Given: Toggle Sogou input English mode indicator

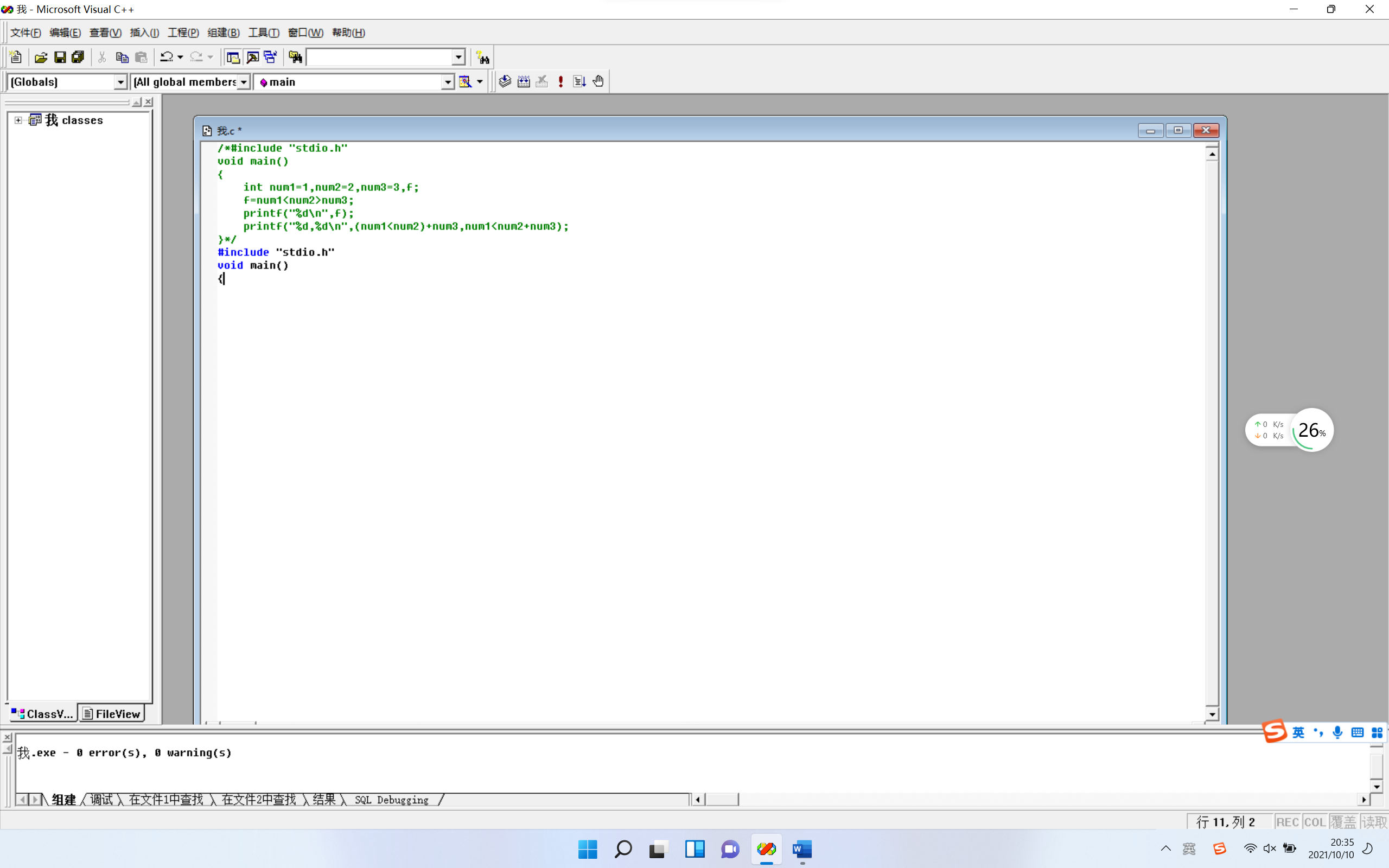Looking at the screenshot, I should [x=1298, y=732].
